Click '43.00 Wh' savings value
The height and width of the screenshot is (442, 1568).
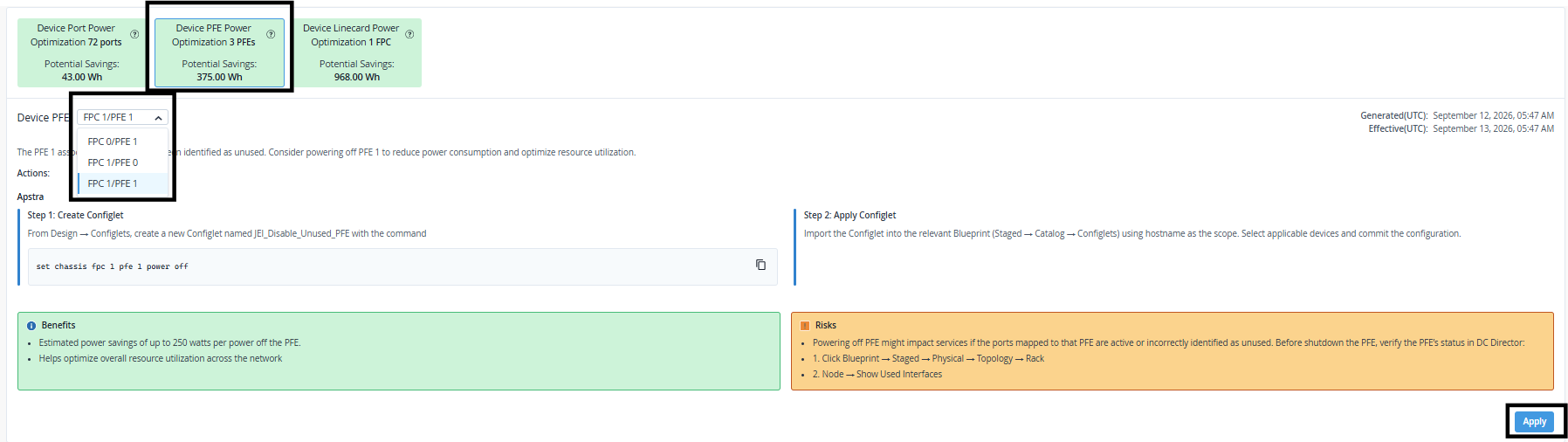click(x=82, y=77)
